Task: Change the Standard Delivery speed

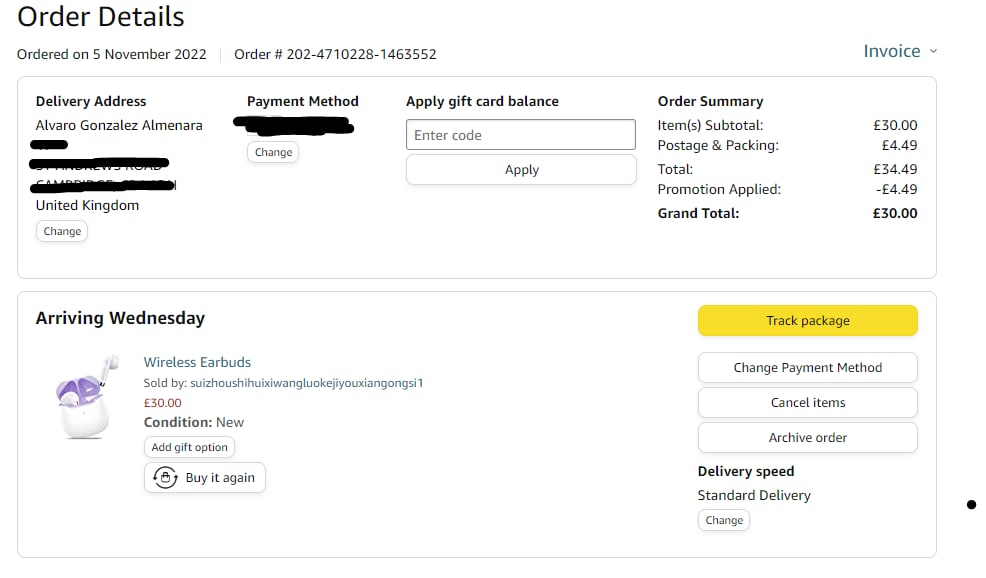Action: point(724,520)
